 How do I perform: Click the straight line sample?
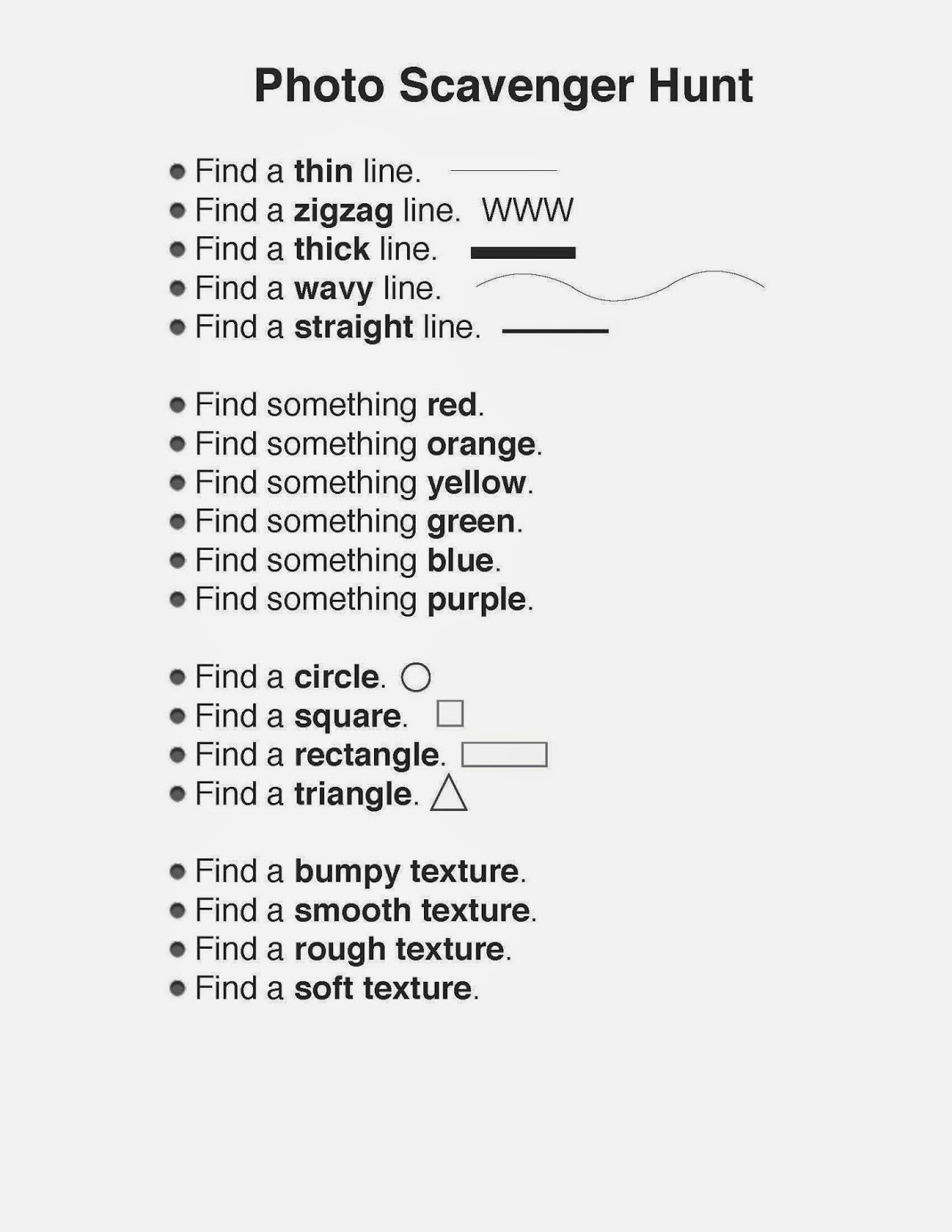(x=556, y=331)
